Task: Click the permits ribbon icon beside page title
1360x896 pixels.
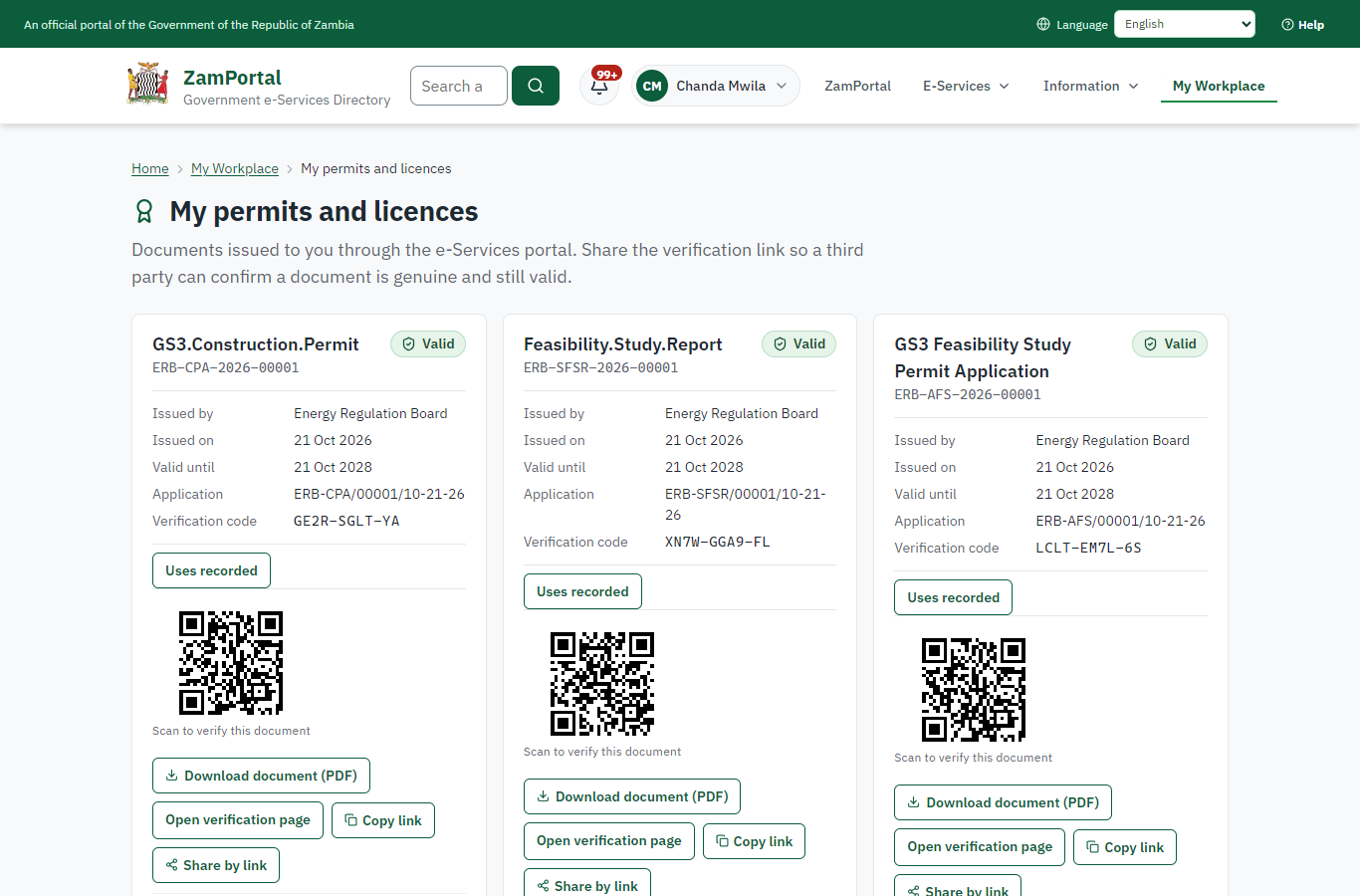Action: click(x=144, y=211)
